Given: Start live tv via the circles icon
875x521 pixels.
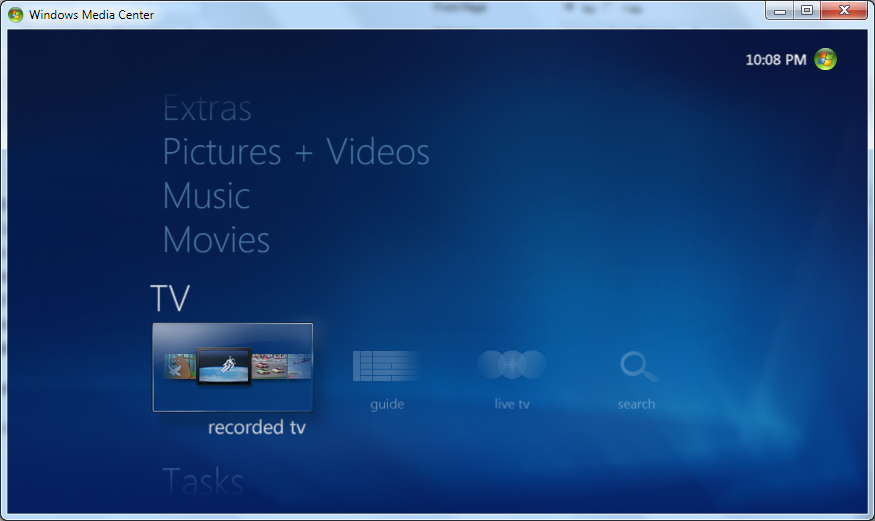Looking at the screenshot, I should click(512, 365).
